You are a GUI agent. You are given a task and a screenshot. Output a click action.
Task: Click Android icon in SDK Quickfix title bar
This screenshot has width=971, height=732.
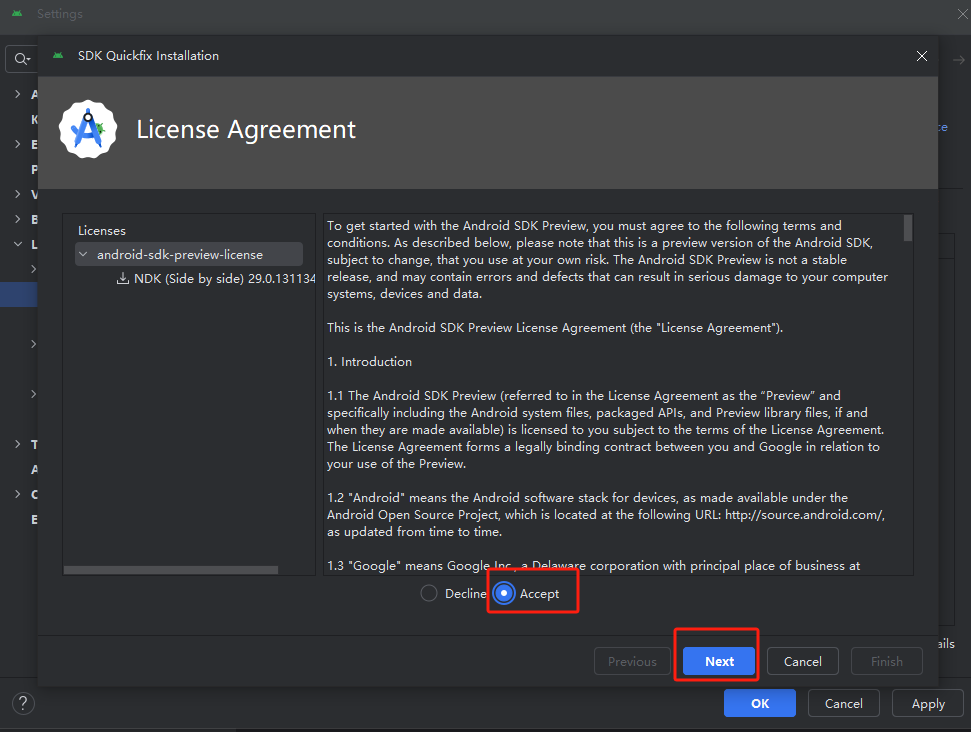(58, 56)
